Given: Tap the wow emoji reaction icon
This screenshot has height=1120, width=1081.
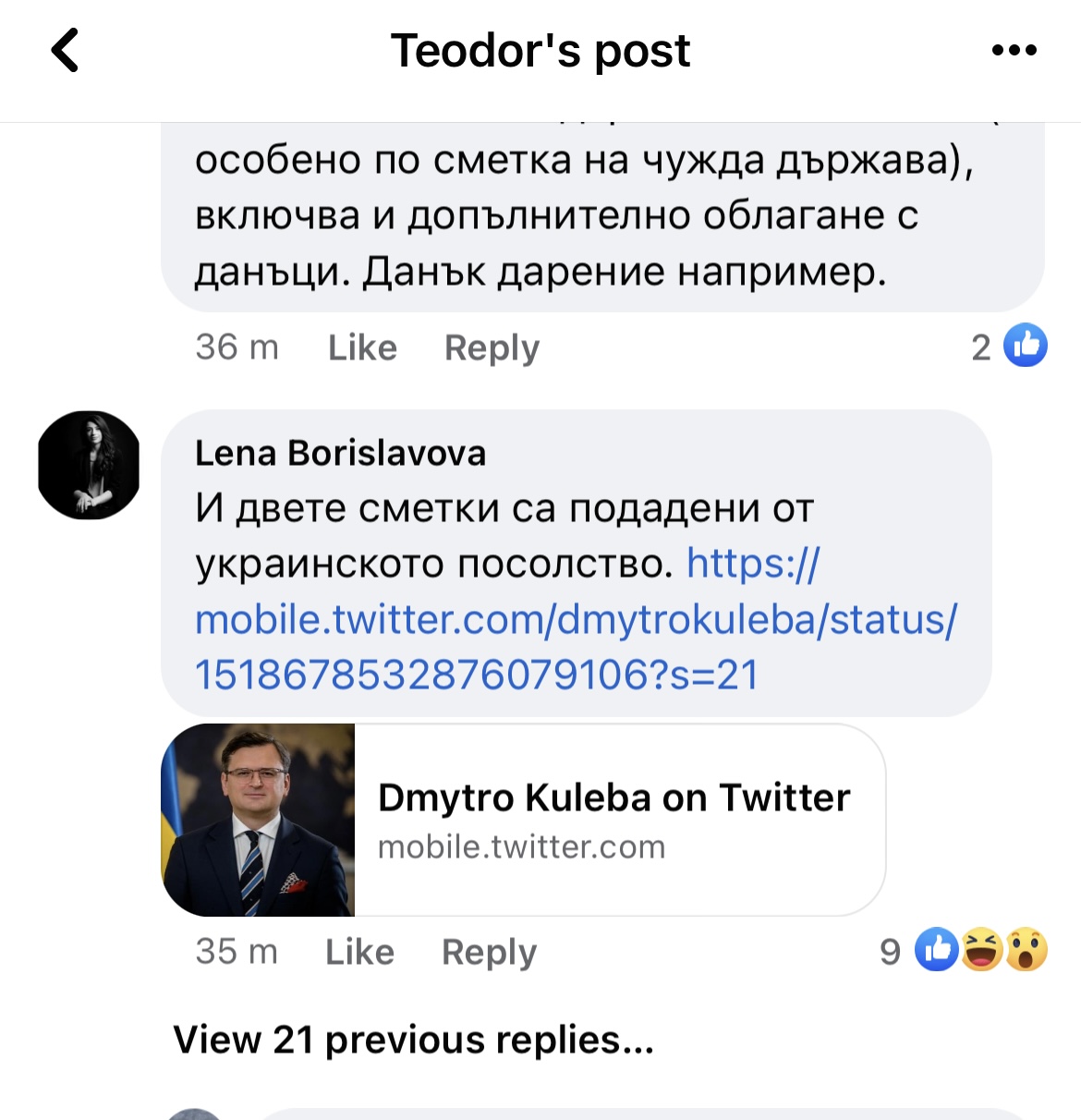Looking at the screenshot, I should pyautogui.click(x=1026, y=950).
